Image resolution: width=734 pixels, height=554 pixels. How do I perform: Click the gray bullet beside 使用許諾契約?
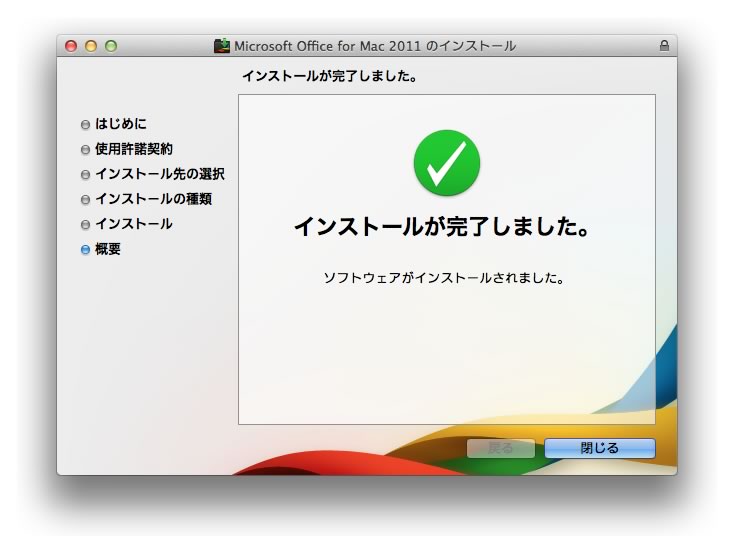85,149
